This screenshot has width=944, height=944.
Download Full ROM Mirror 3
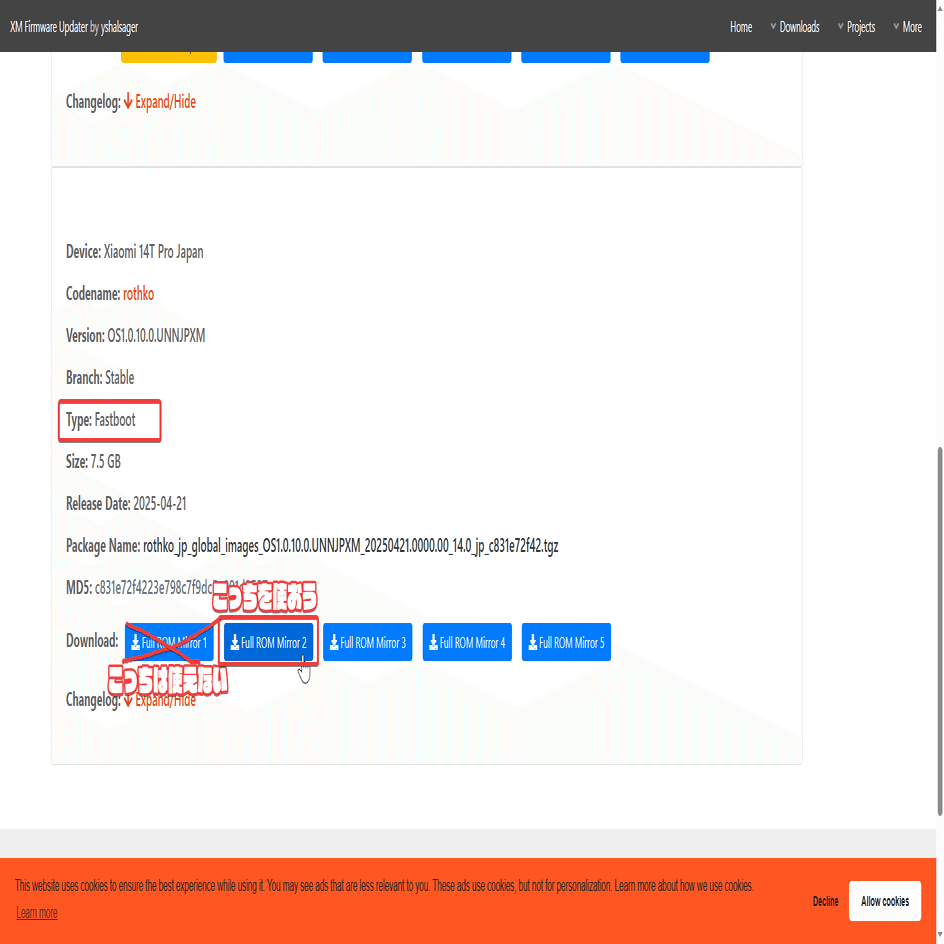click(x=367, y=642)
